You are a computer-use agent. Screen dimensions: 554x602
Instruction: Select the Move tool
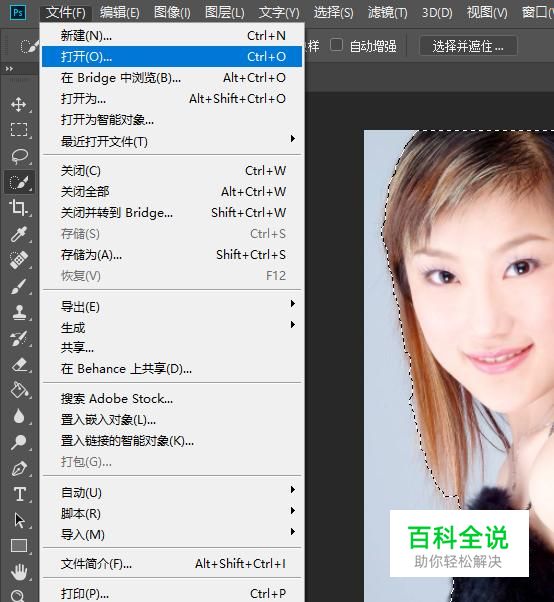18,104
